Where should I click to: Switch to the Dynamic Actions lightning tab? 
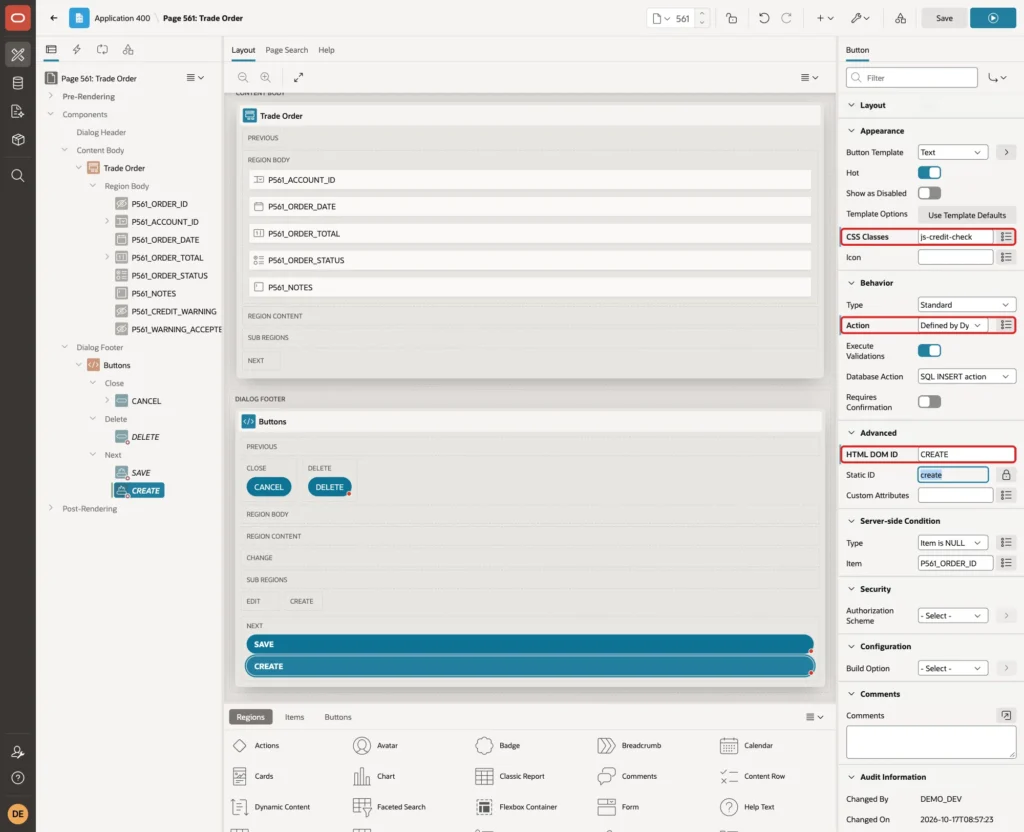pos(76,50)
